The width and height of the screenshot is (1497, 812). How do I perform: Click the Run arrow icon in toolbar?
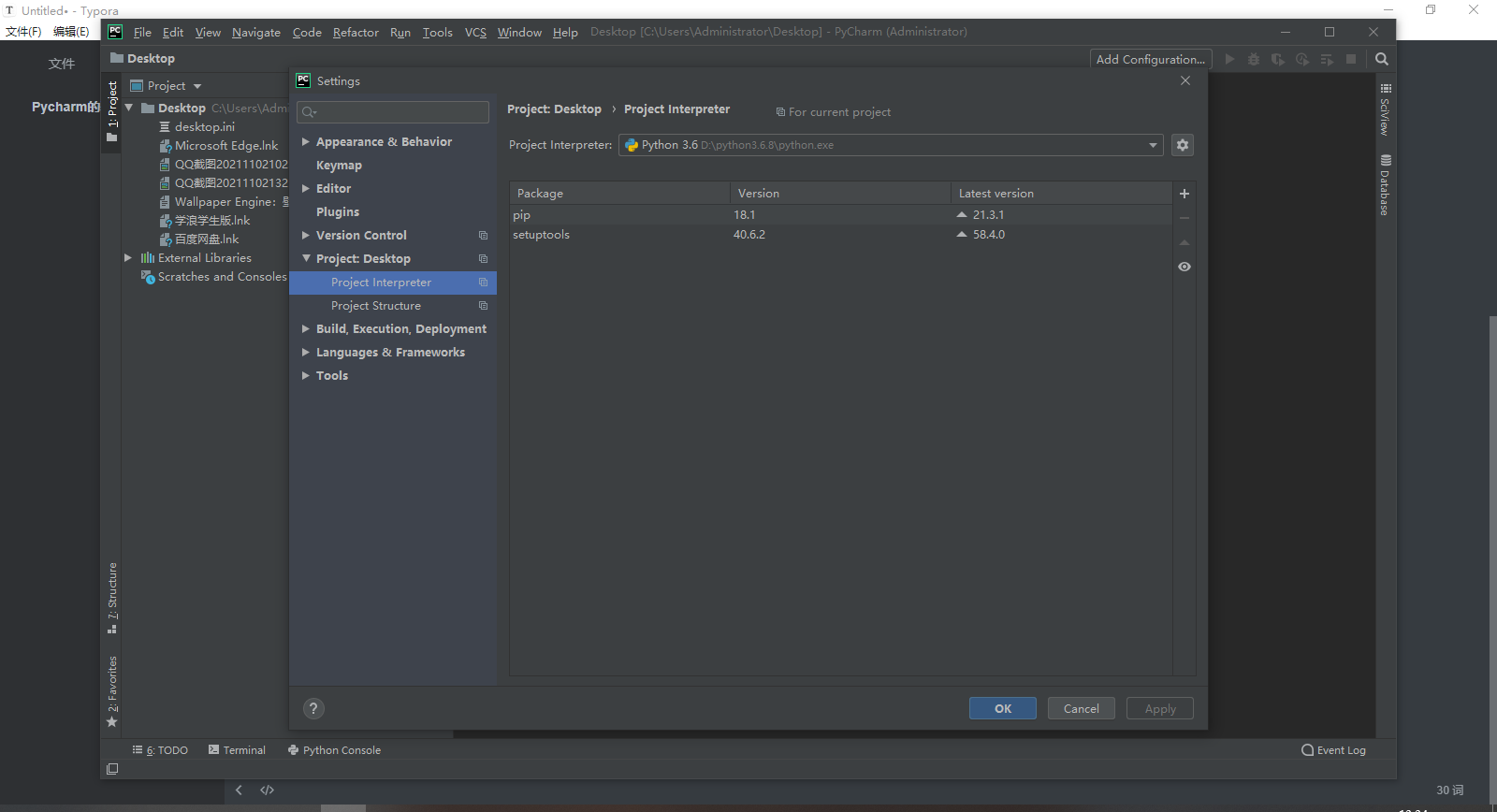(1229, 59)
